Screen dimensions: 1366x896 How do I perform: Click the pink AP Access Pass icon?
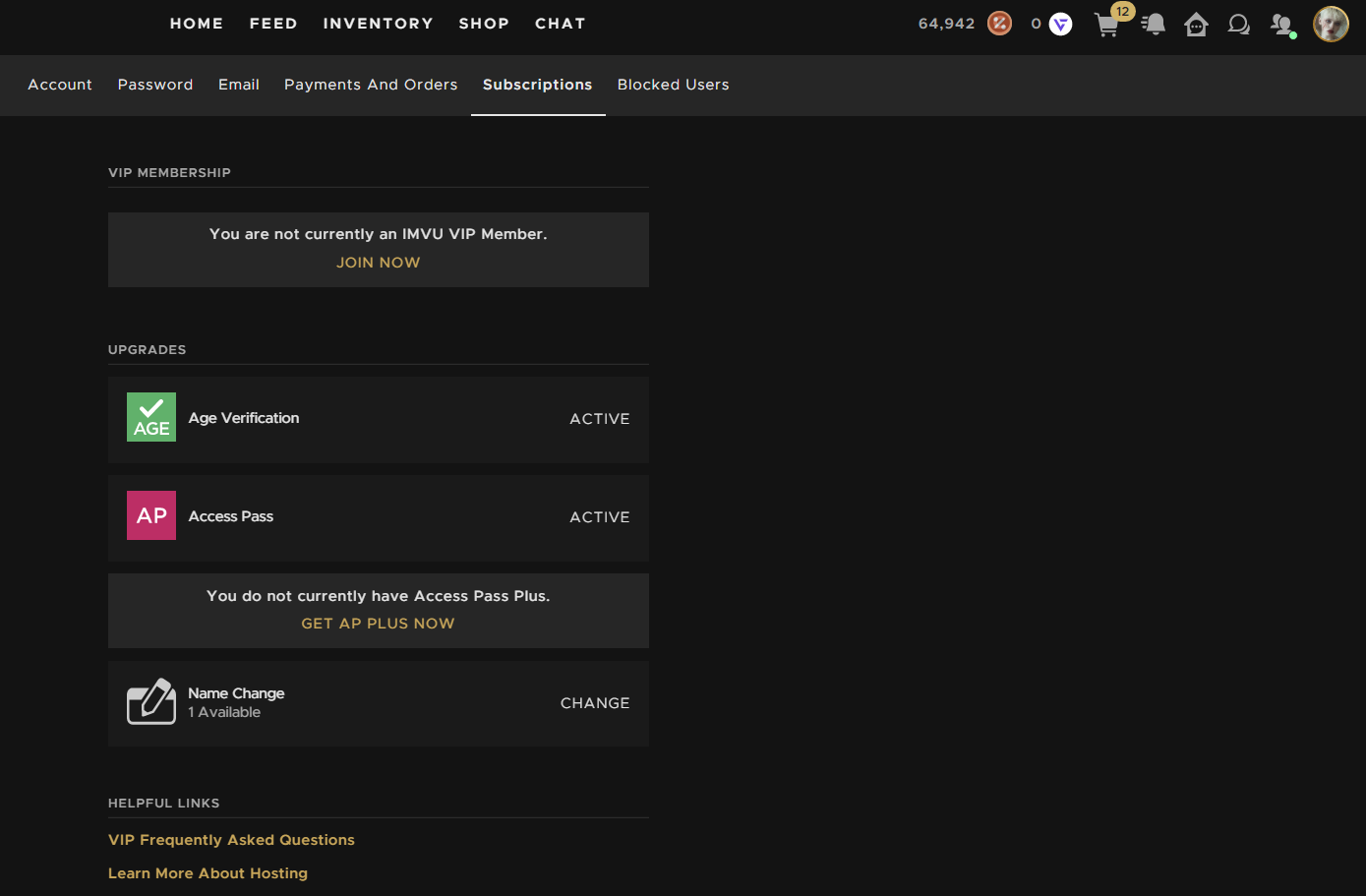point(151,515)
